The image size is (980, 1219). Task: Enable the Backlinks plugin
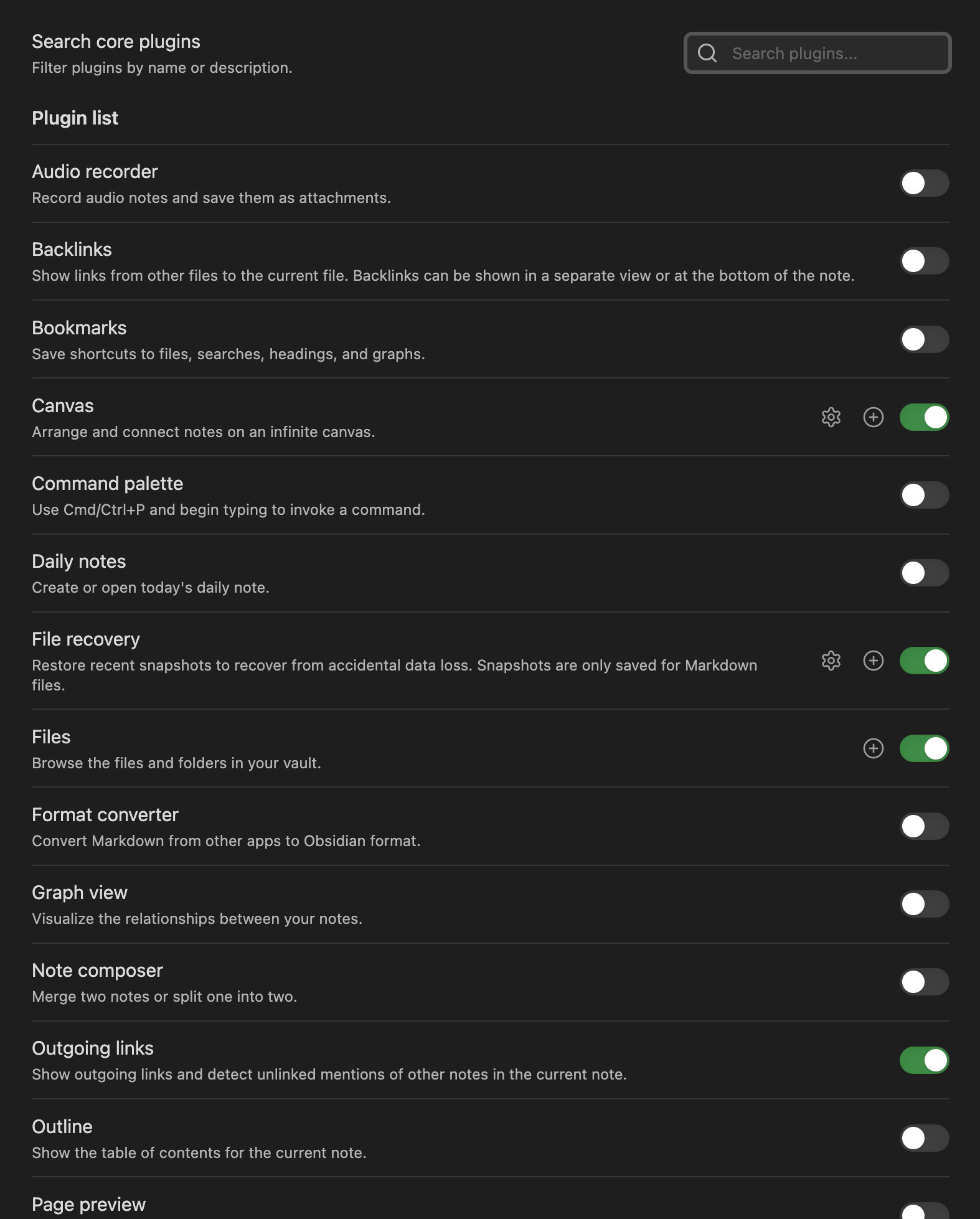(x=924, y=261)
